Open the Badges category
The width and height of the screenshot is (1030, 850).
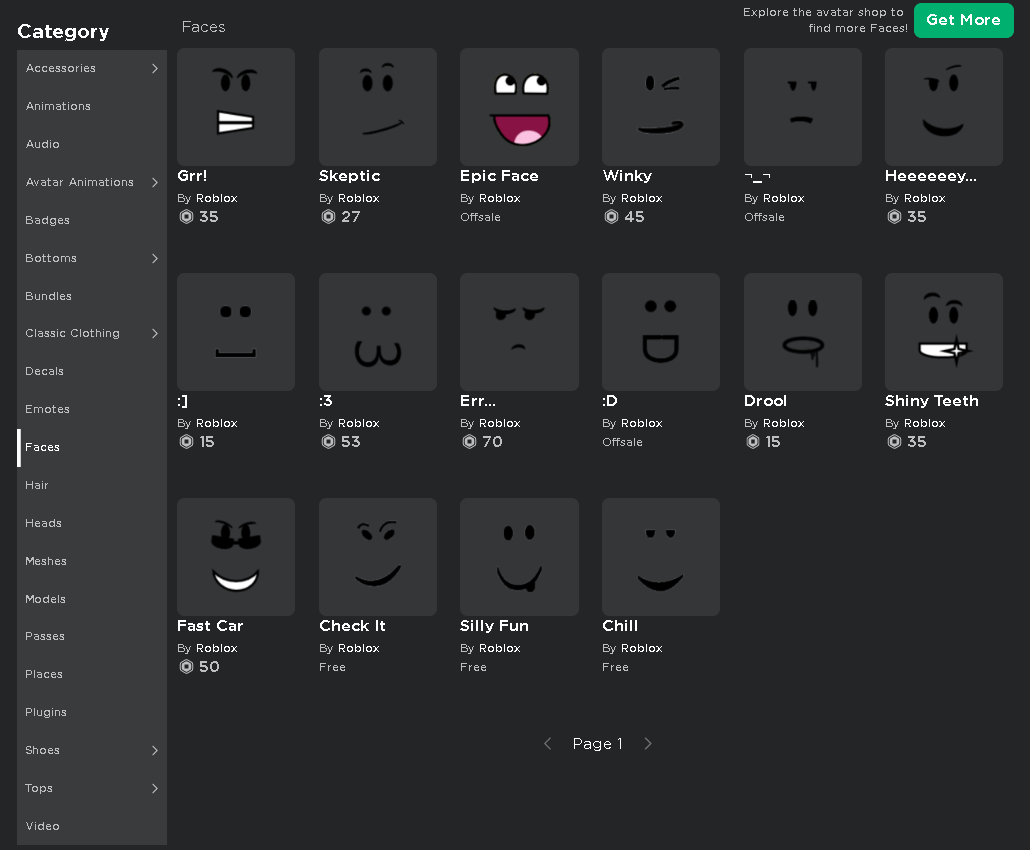coord(92,220)
